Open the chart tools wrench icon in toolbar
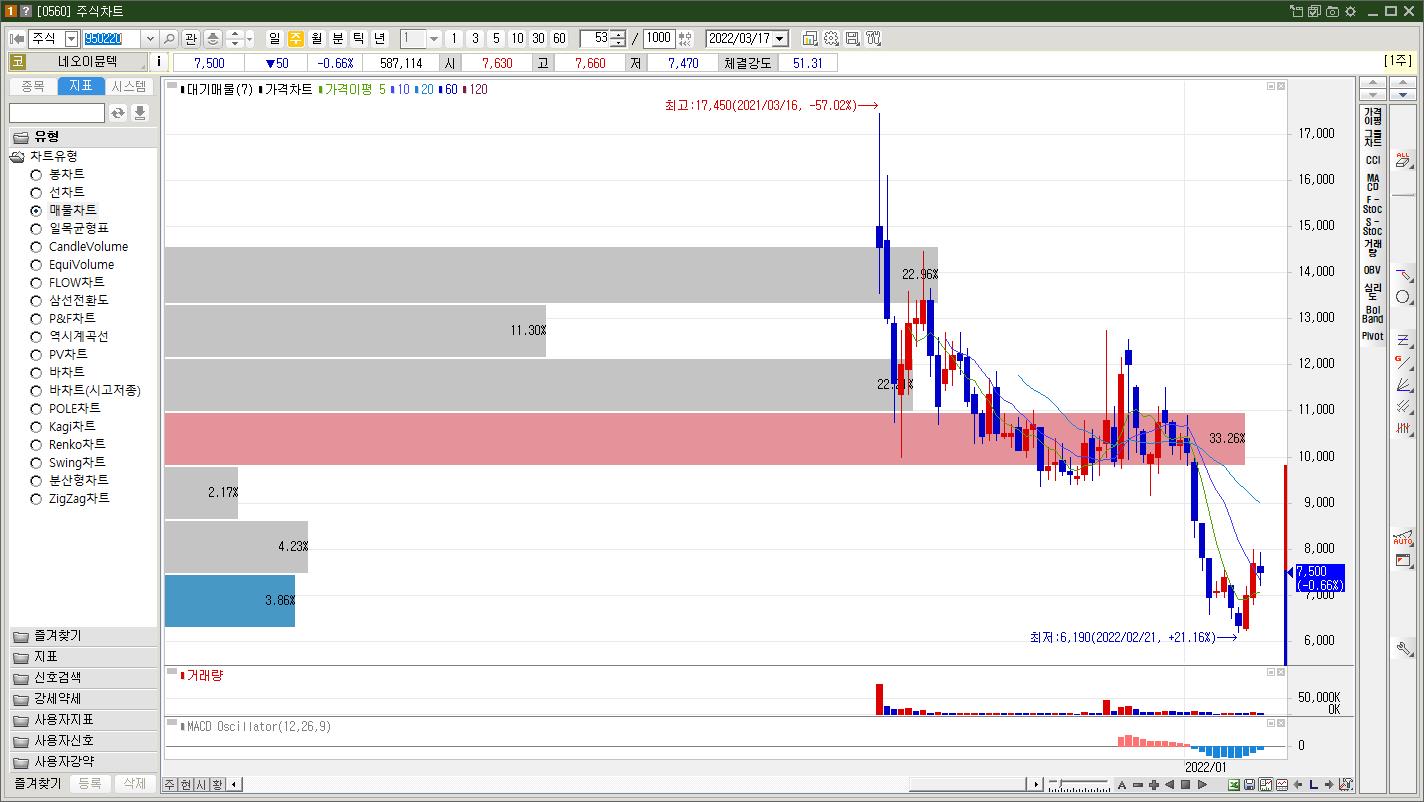 click(873, 39)
